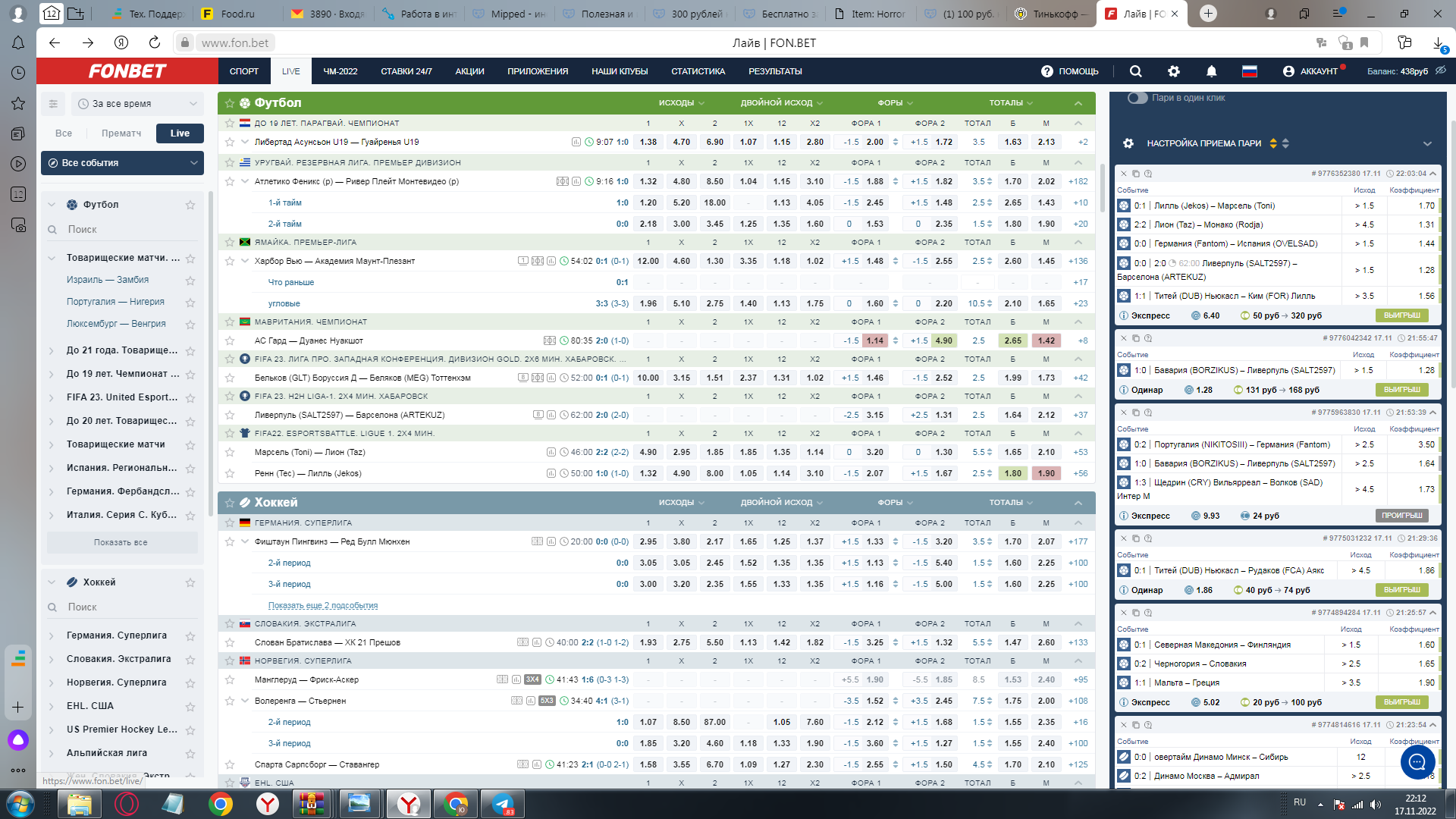Select the Все filter tab

click(x=64, y=133)
